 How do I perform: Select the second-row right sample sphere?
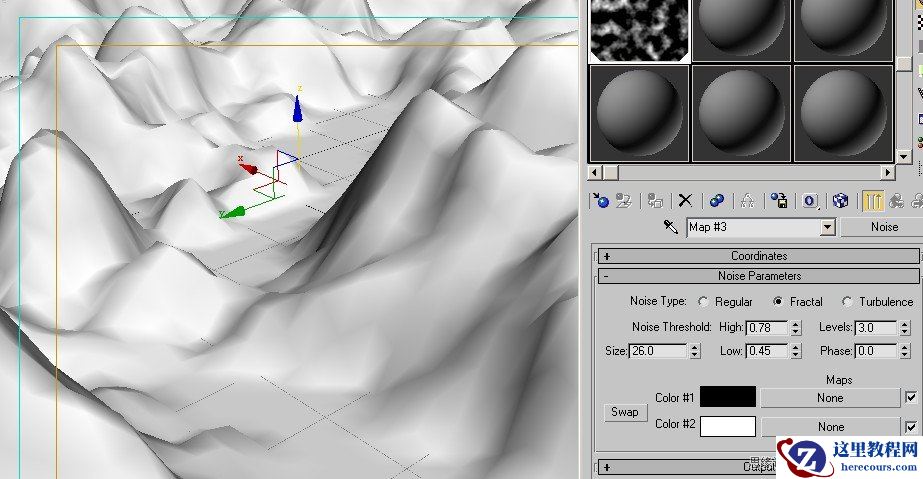click(x=844, y=113)
